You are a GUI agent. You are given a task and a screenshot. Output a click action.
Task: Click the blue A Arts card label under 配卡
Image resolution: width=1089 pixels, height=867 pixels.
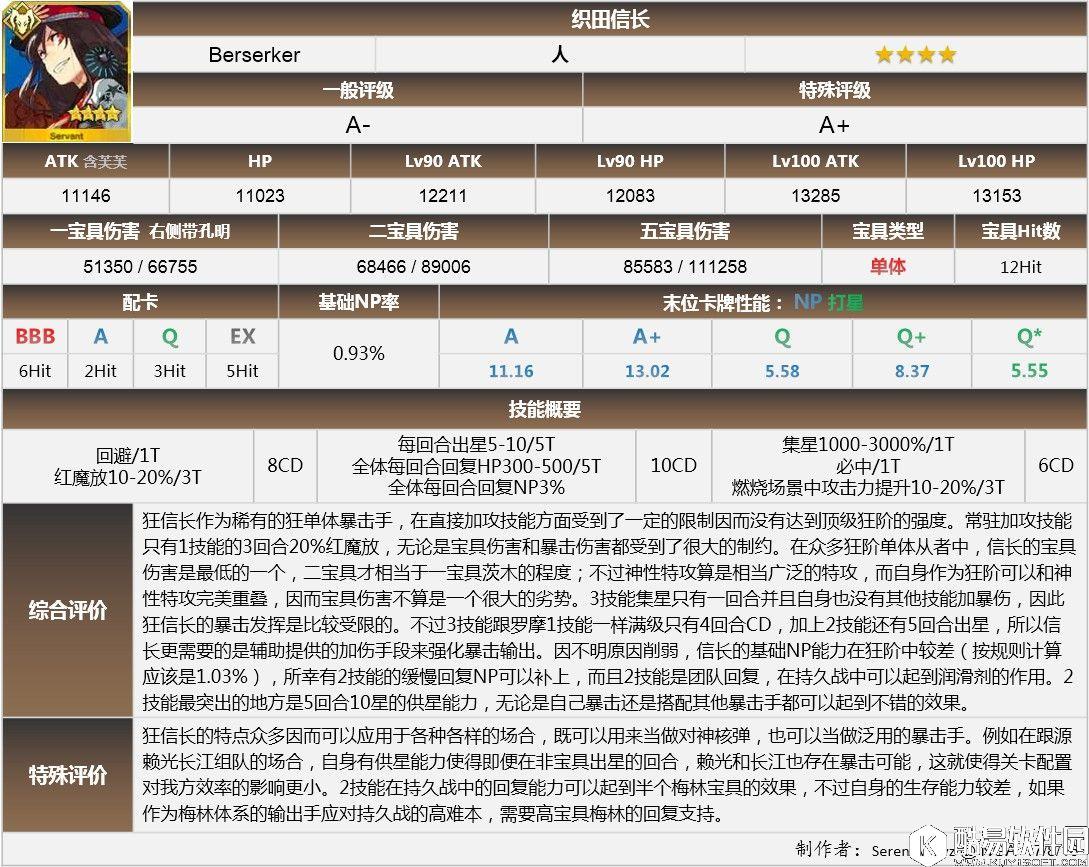pyautogui.click(x=100, y=337)
